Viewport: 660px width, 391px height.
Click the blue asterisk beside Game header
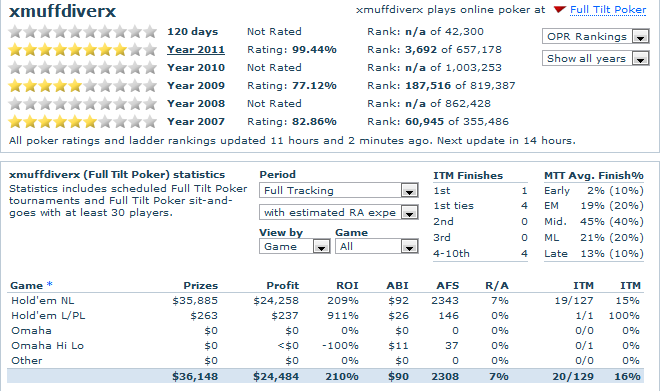click(50, 284)
